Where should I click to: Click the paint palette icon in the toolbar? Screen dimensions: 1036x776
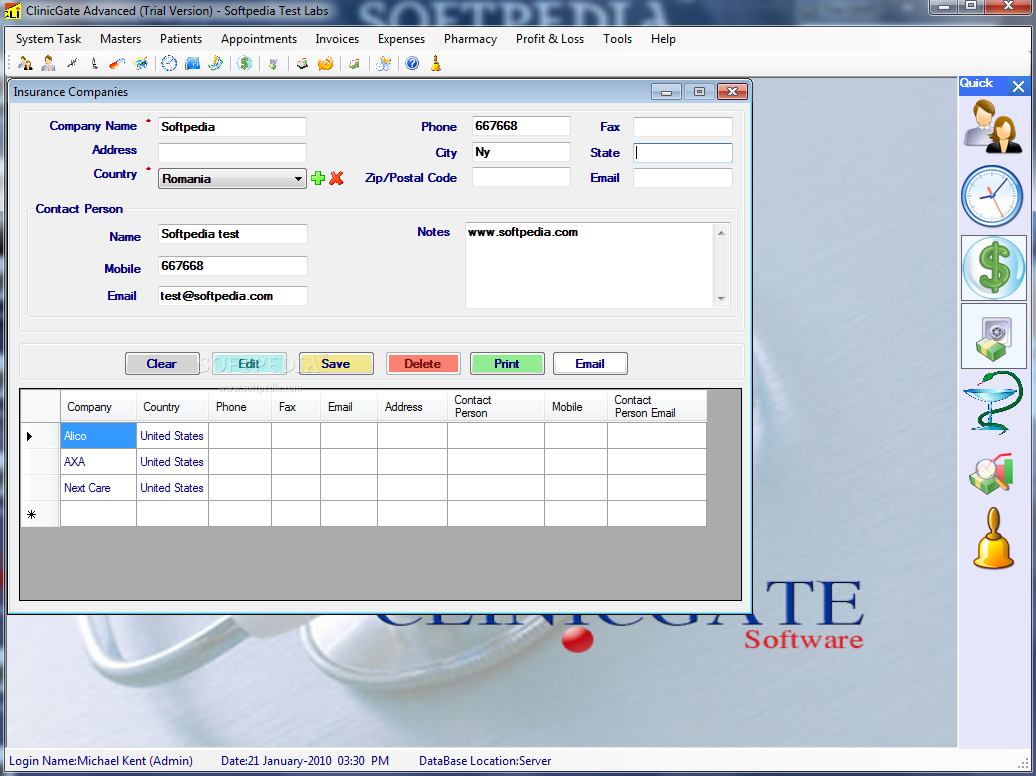click(x=141, y=63)
